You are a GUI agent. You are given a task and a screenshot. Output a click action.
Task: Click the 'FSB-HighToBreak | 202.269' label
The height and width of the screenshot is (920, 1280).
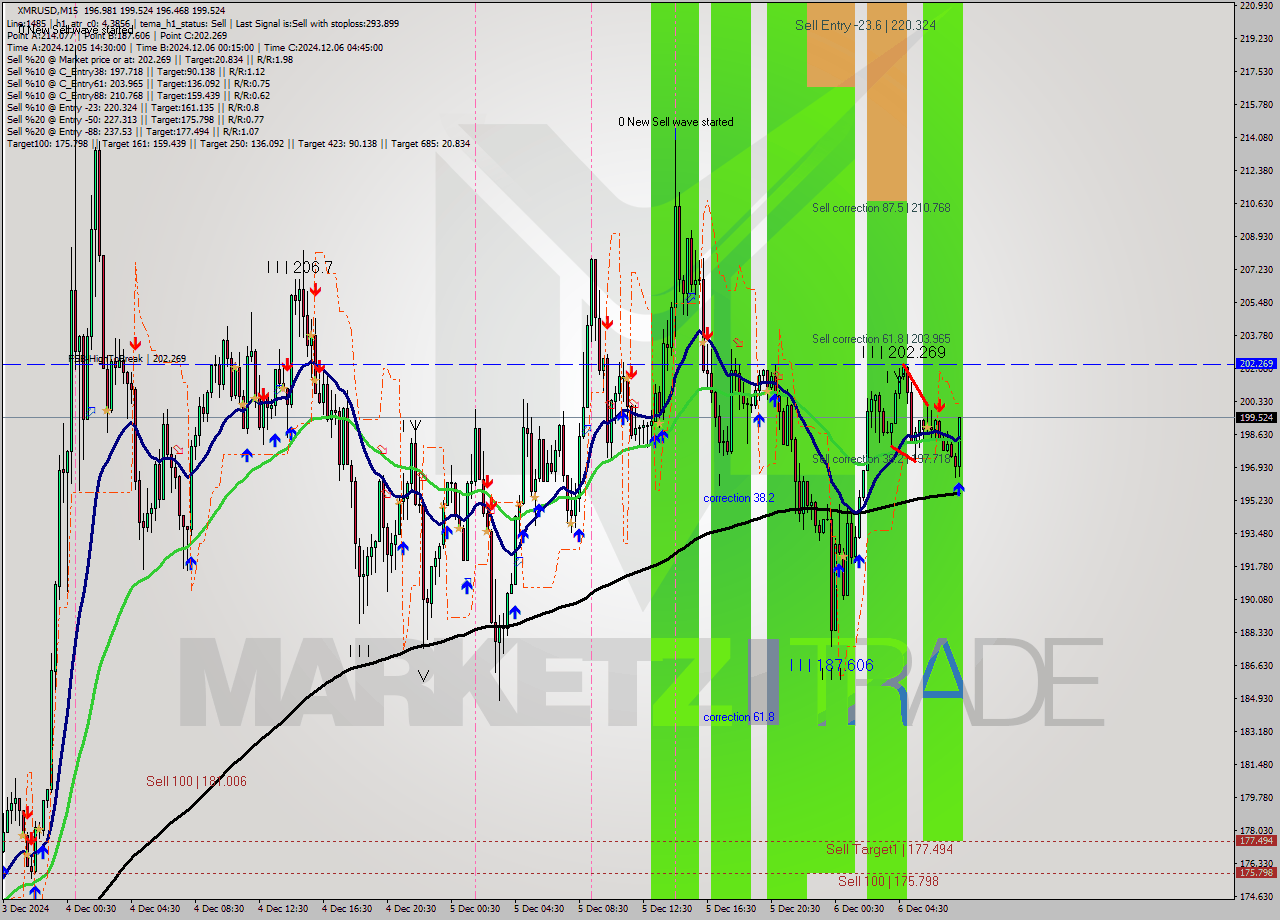pos(127,358)
